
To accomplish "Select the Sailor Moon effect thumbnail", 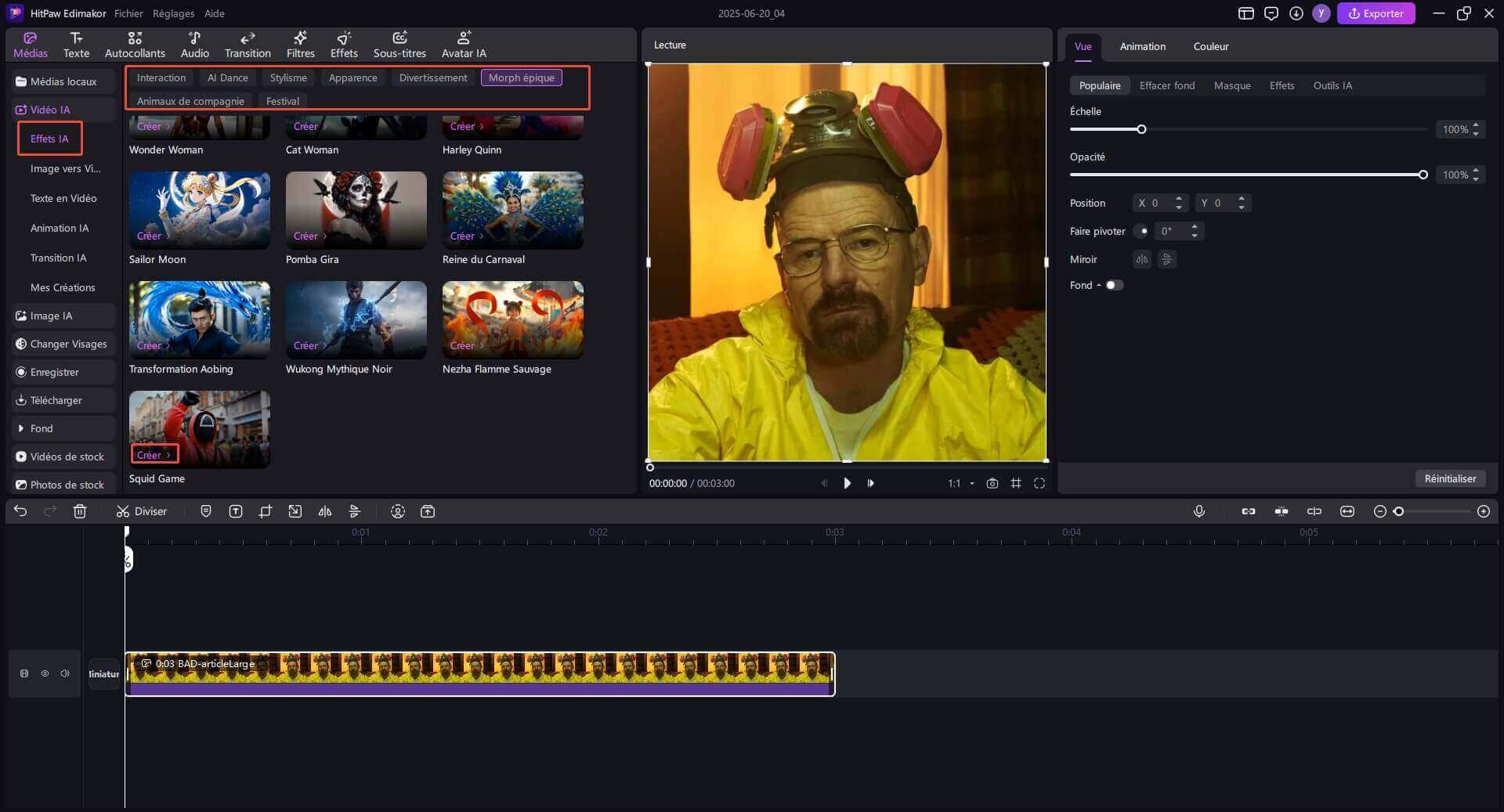I will [x=199, y=210].
